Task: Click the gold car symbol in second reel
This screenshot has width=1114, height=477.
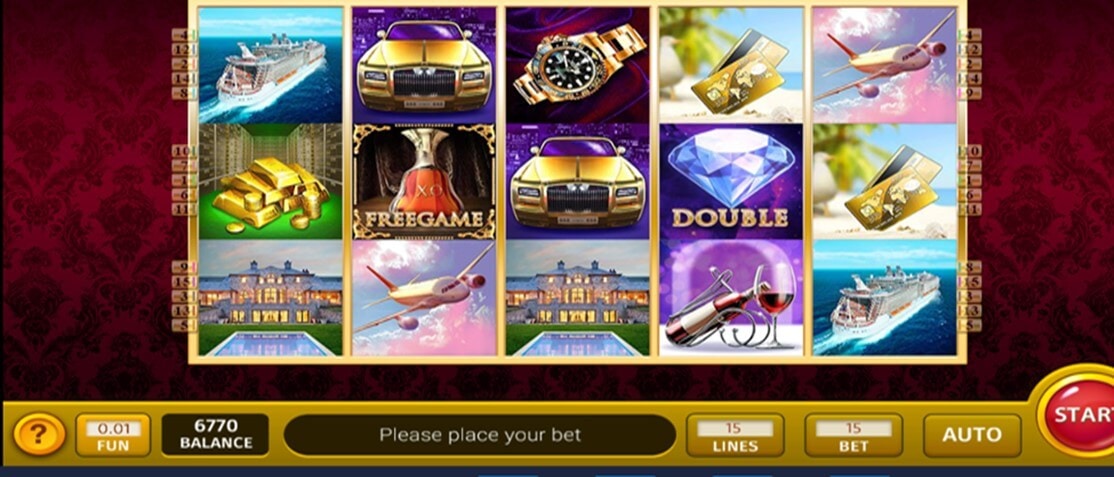Action: coord(424,65)
